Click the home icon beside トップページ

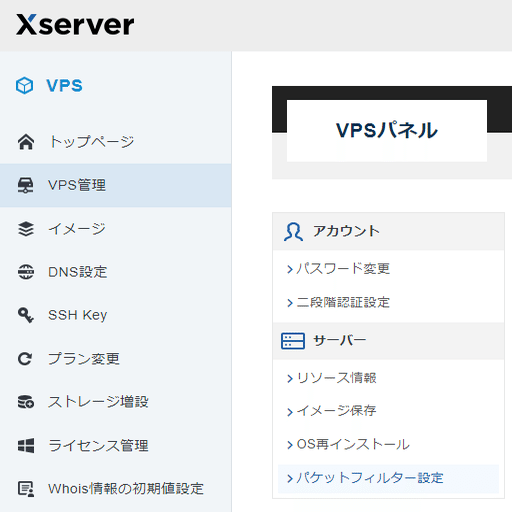[x=26, y=142]
